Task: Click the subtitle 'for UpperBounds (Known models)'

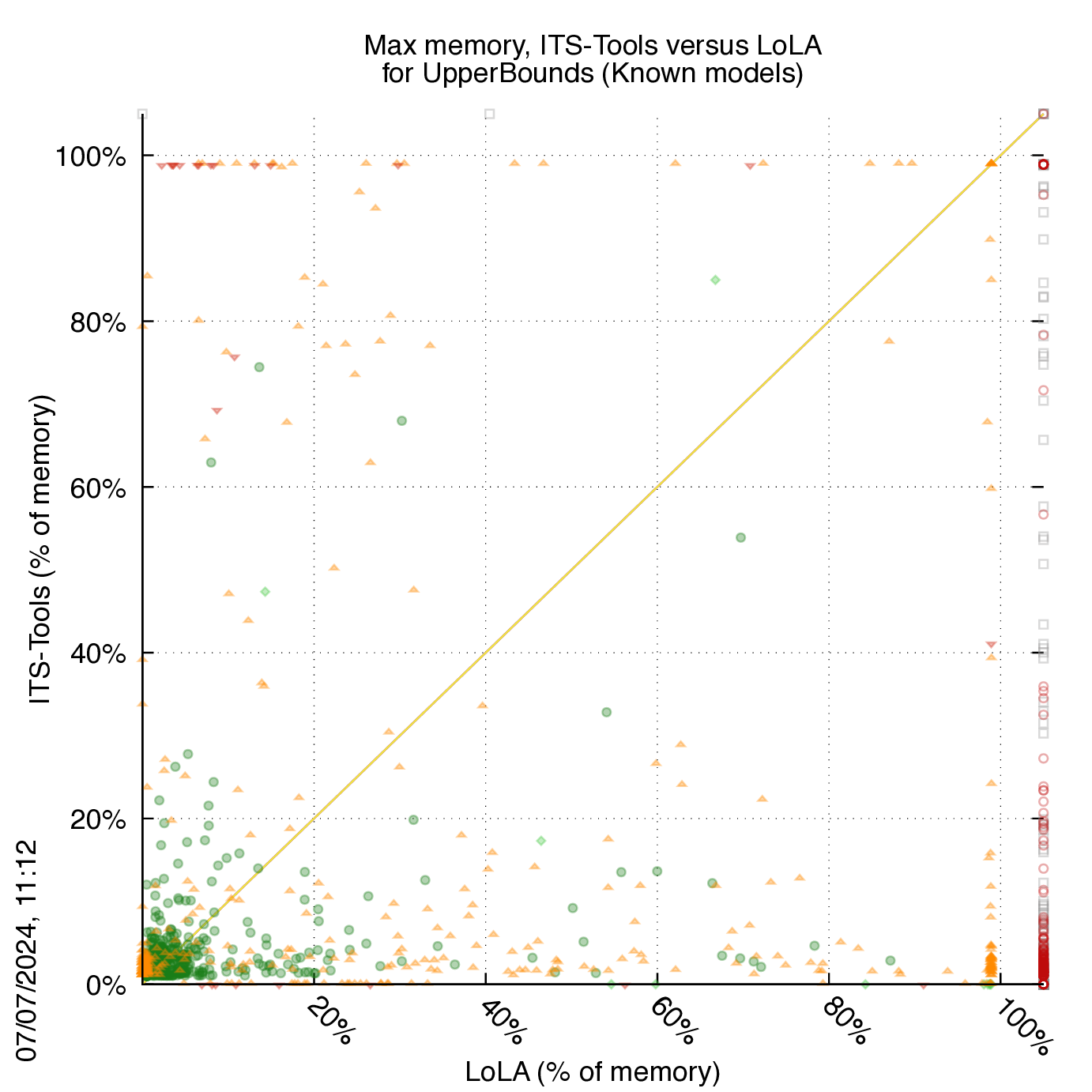Action: [x=593, y=73]
